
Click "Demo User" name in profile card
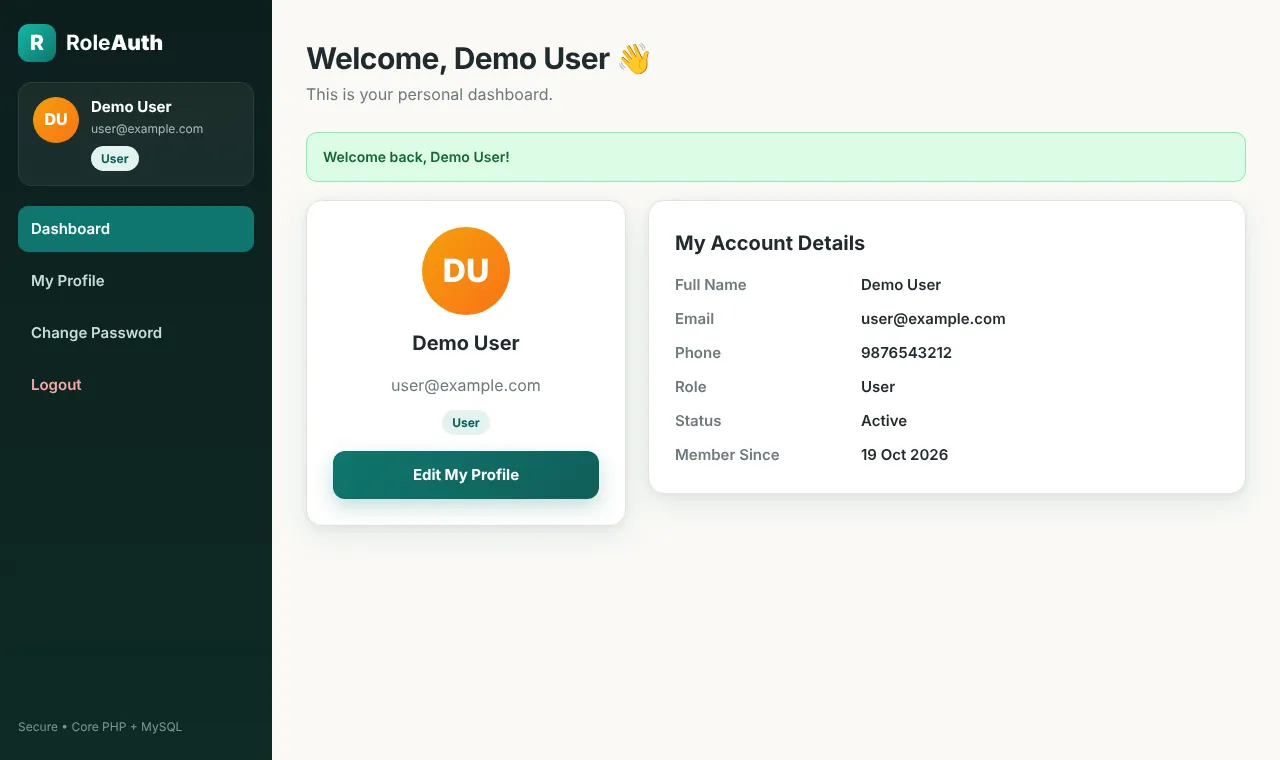[x=466, y=343]
